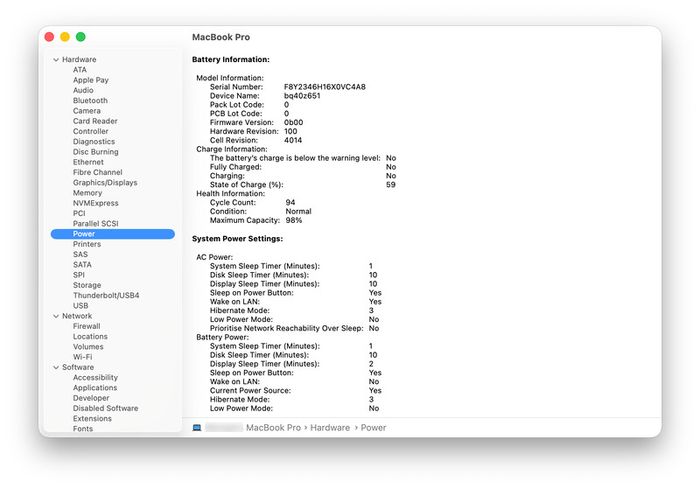Select Accessibility under Software
700x488 pixels.
pyautogui.click(x=95, y=378)
